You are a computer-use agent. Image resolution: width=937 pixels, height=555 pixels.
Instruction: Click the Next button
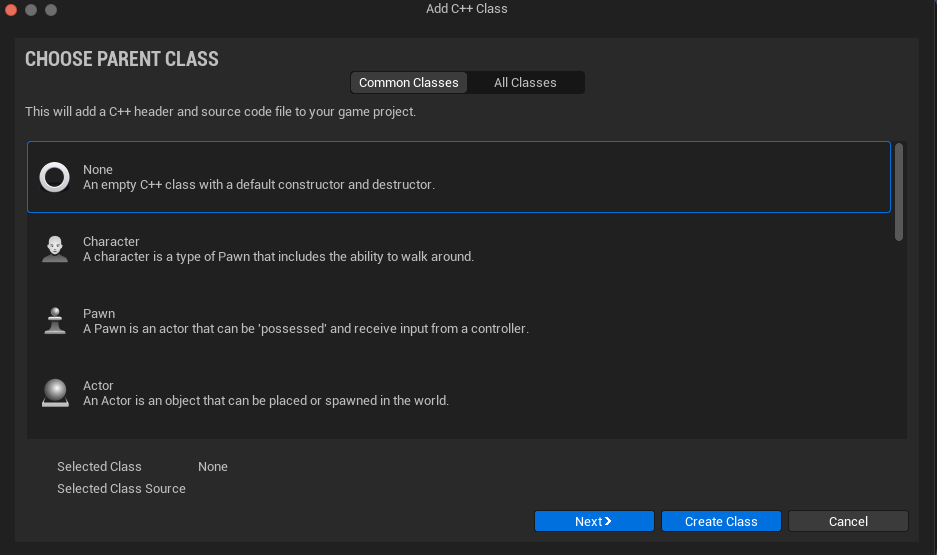594,521
